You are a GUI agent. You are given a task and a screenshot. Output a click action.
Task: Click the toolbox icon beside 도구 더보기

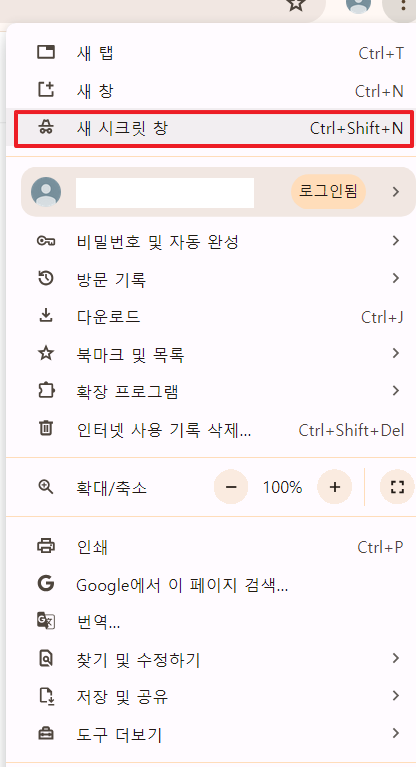46,734
